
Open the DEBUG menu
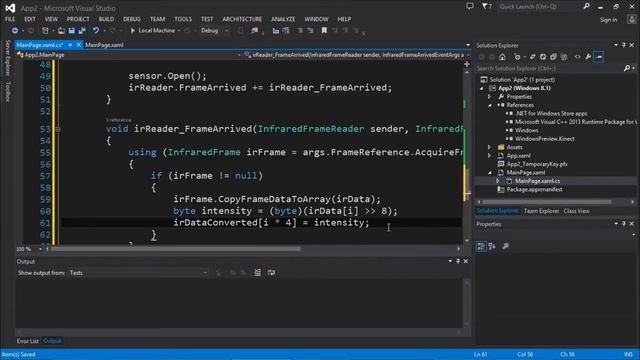(x=132, y=19)
